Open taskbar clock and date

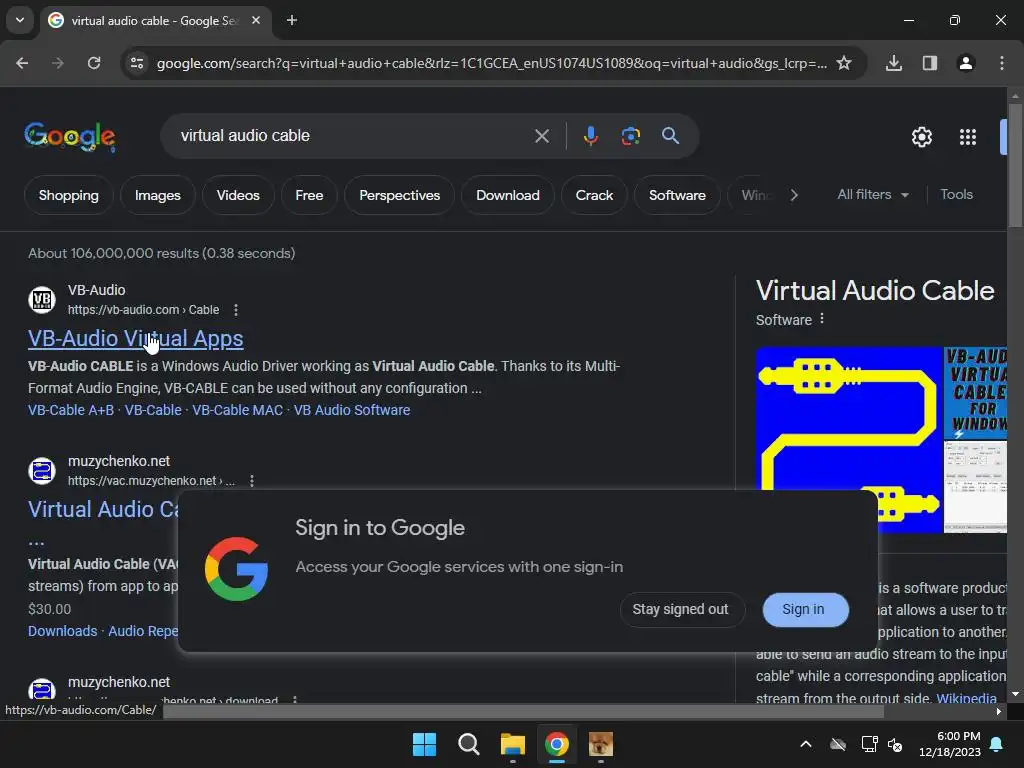[950, 744]
